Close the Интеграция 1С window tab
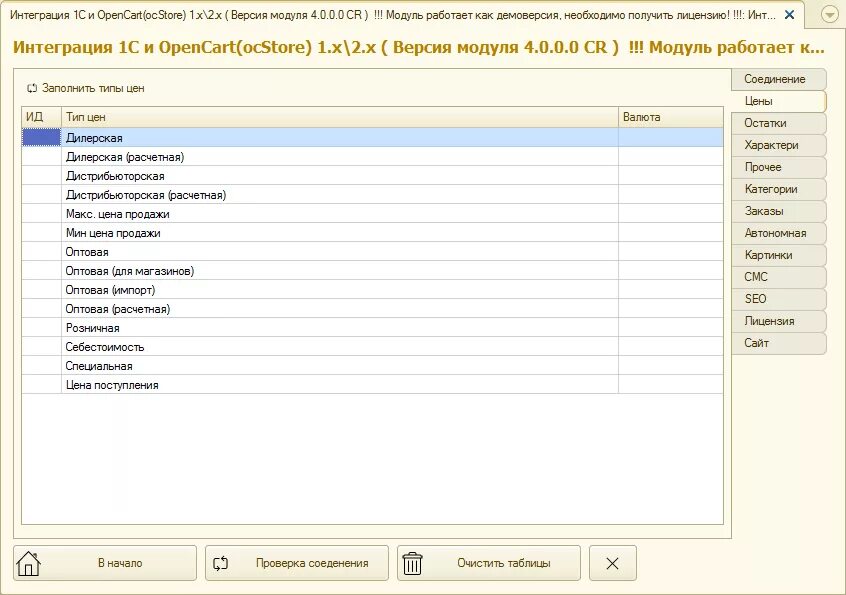846x595 pixels. pos(789,15)
